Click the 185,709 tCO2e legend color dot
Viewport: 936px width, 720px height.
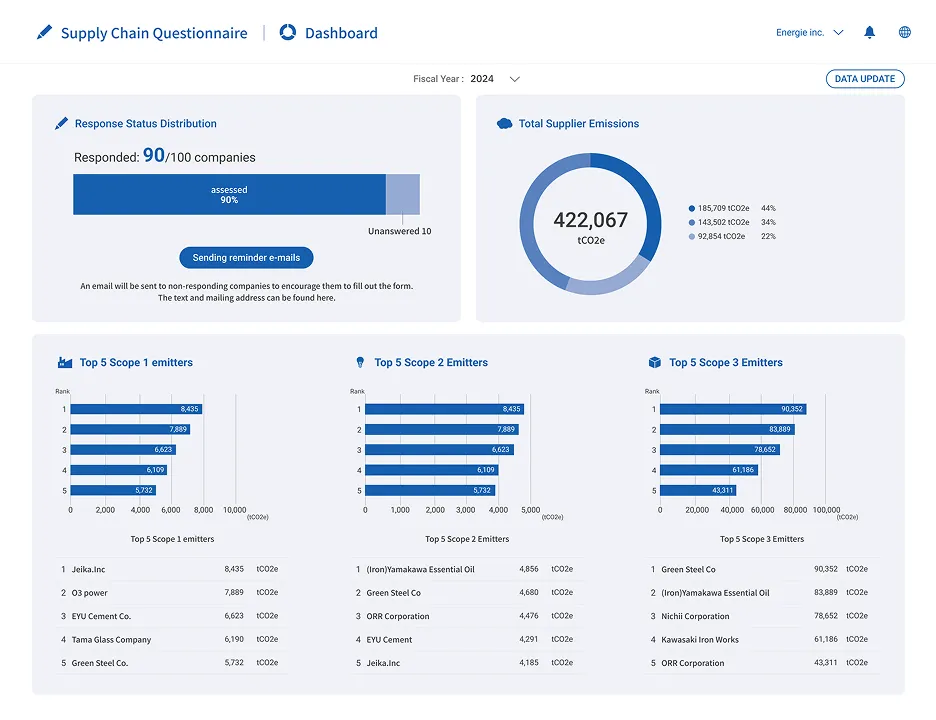[x=691, y=208]
